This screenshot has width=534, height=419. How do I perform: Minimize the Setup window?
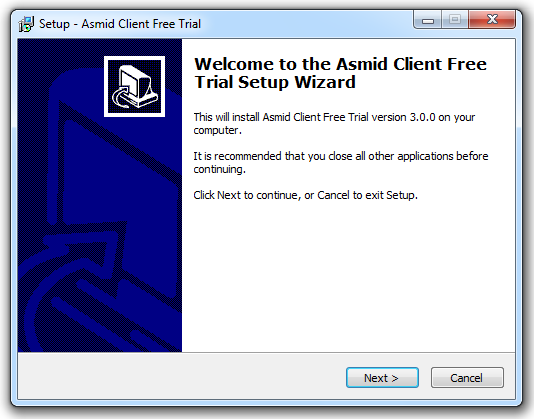pyautogui.click(x=428, y=20)
